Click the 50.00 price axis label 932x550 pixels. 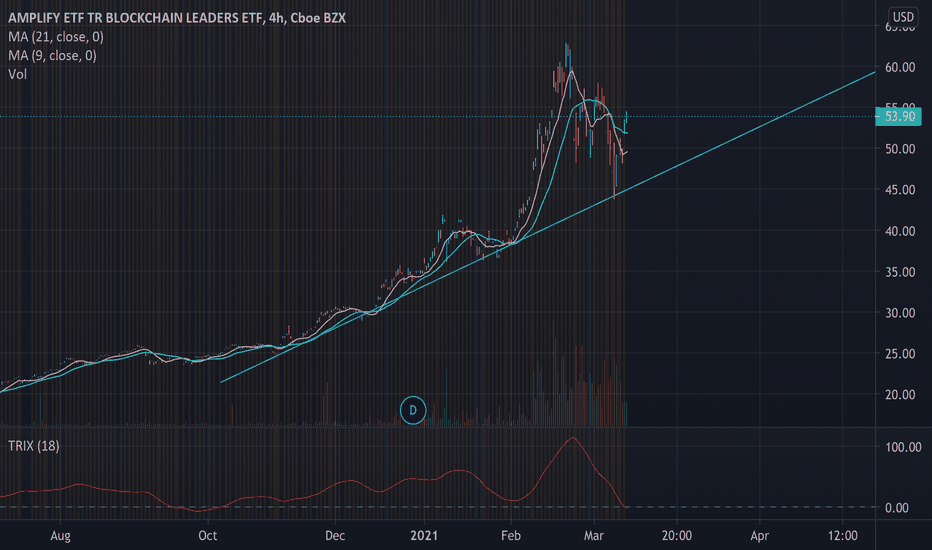tap(900, 149)
